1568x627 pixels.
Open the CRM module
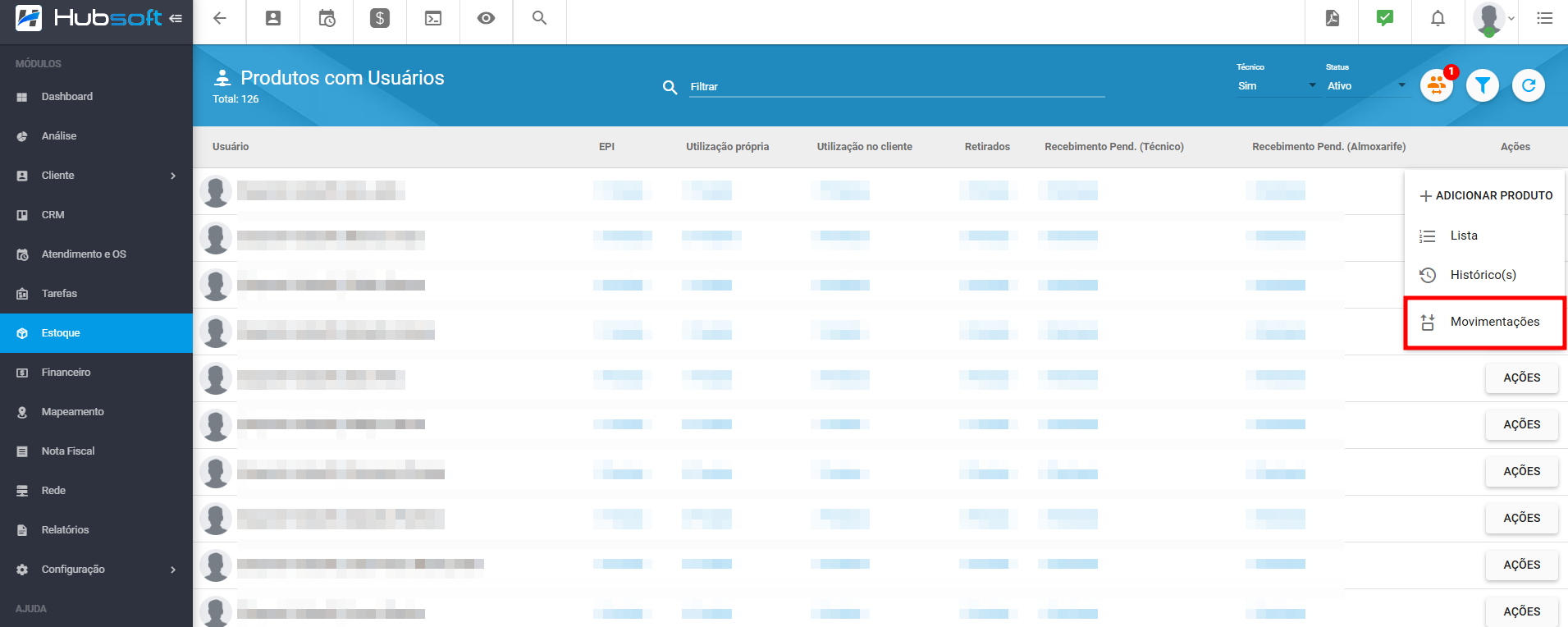click(96, 215)
